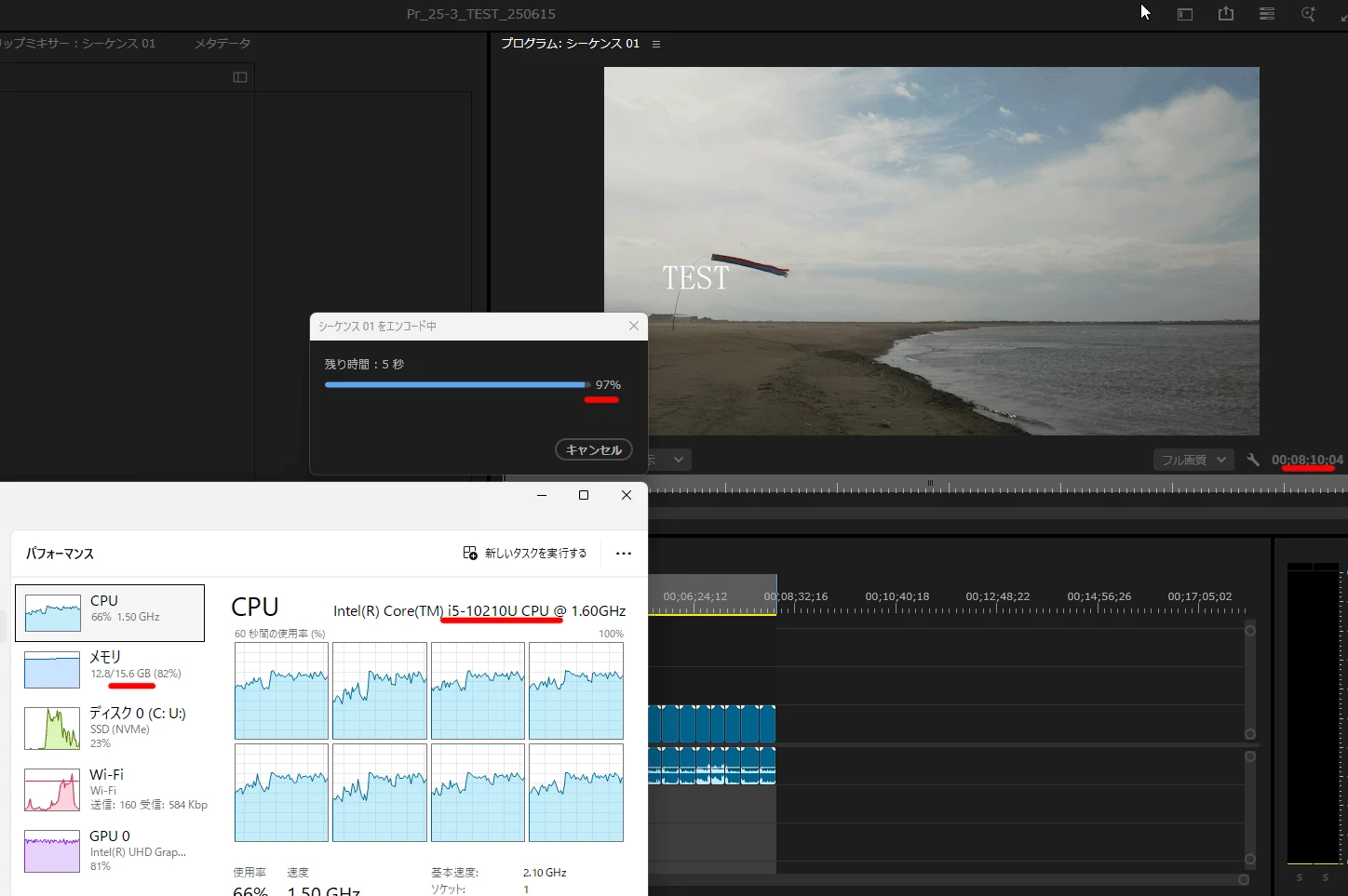Click the program monitor video preview
This screenshot has height=896, width=1348.
[x=931, y=251]
